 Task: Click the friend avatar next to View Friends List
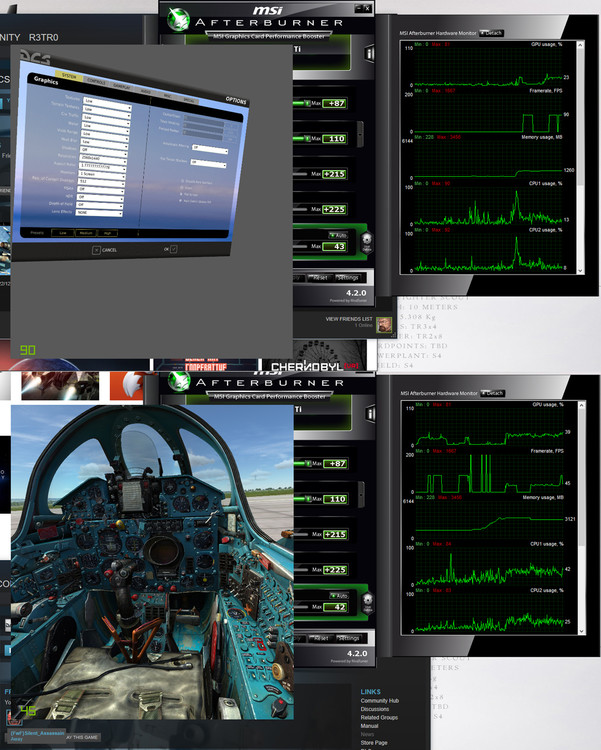click(384, 325)
